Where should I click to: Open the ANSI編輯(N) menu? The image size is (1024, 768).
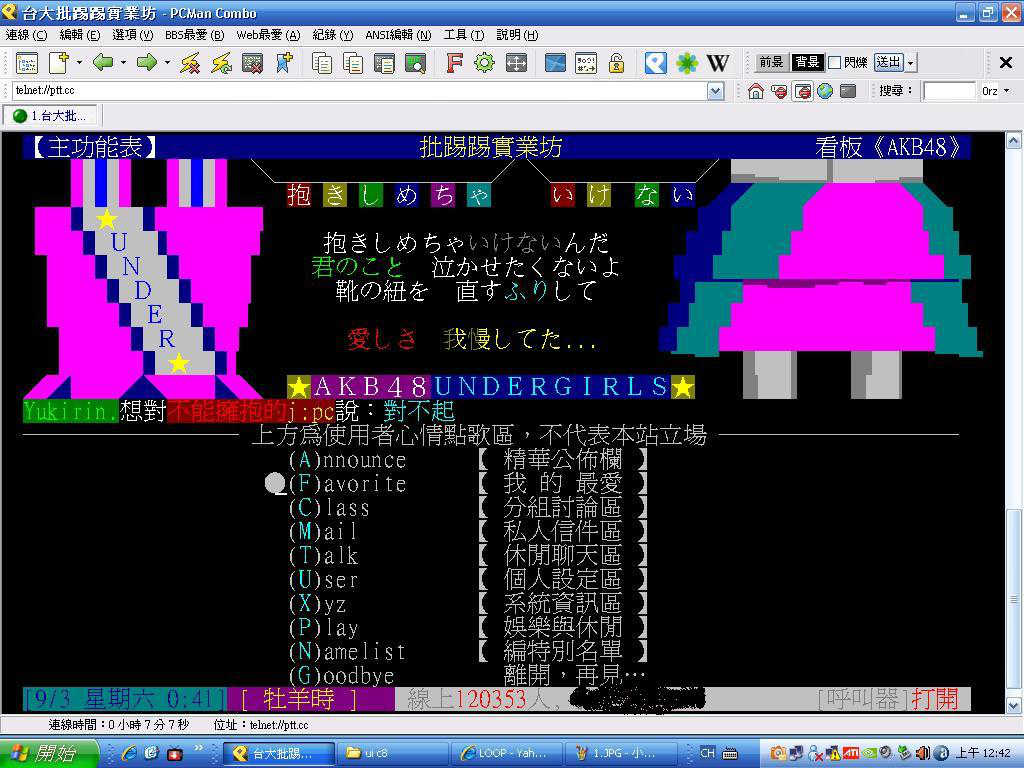[398, 35]
